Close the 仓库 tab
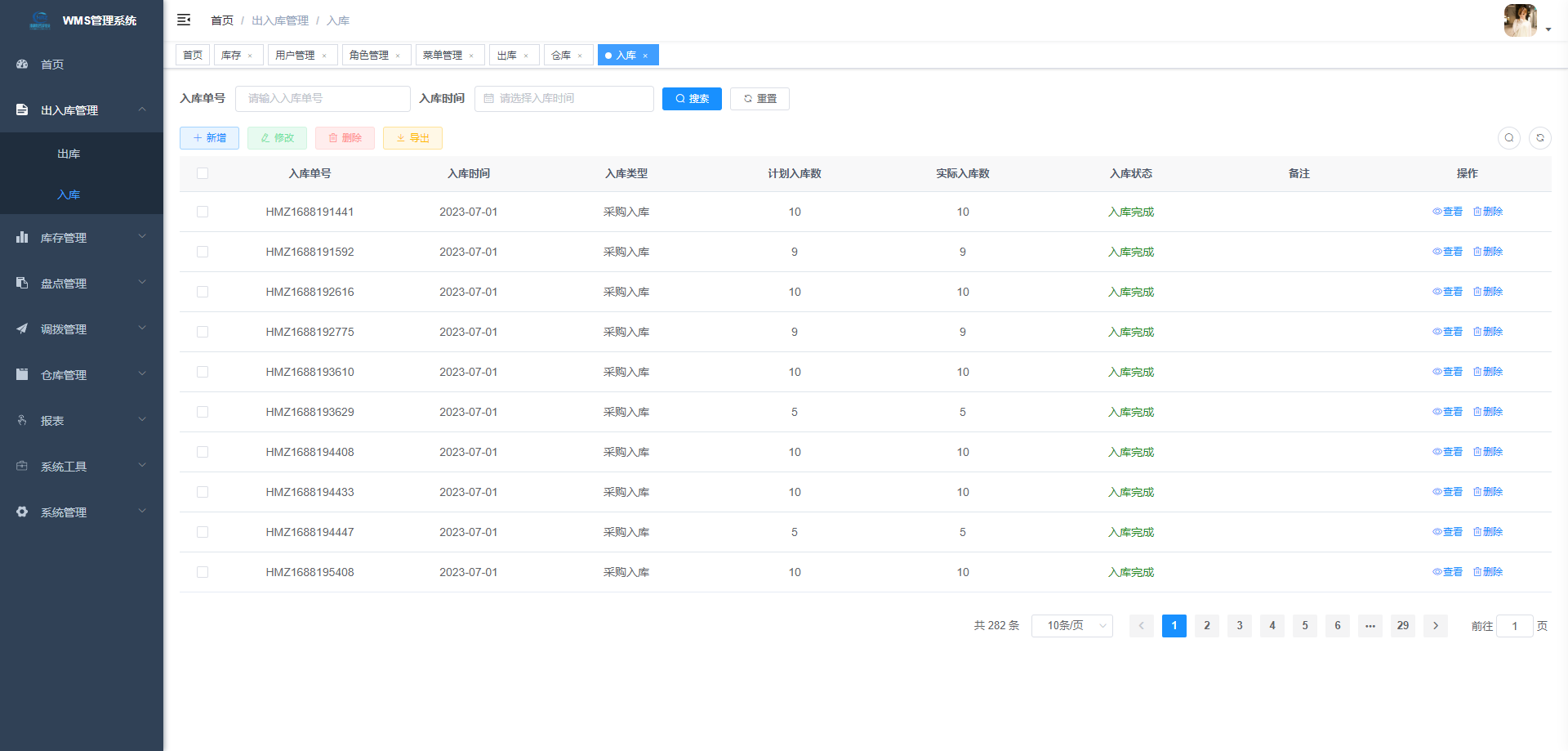The image size is (1568, 751). [580, 56]
